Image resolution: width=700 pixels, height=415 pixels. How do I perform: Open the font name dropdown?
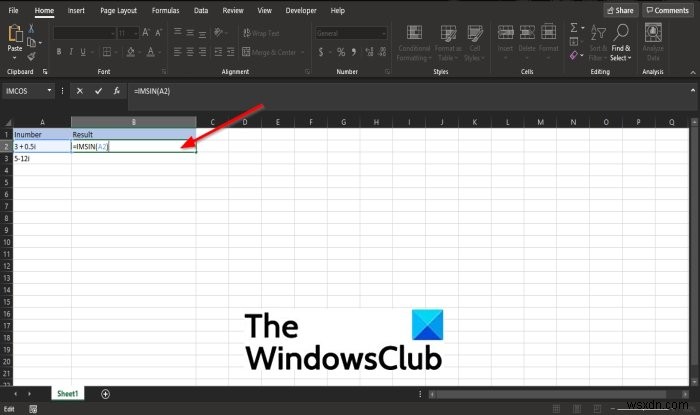(112, 33)
